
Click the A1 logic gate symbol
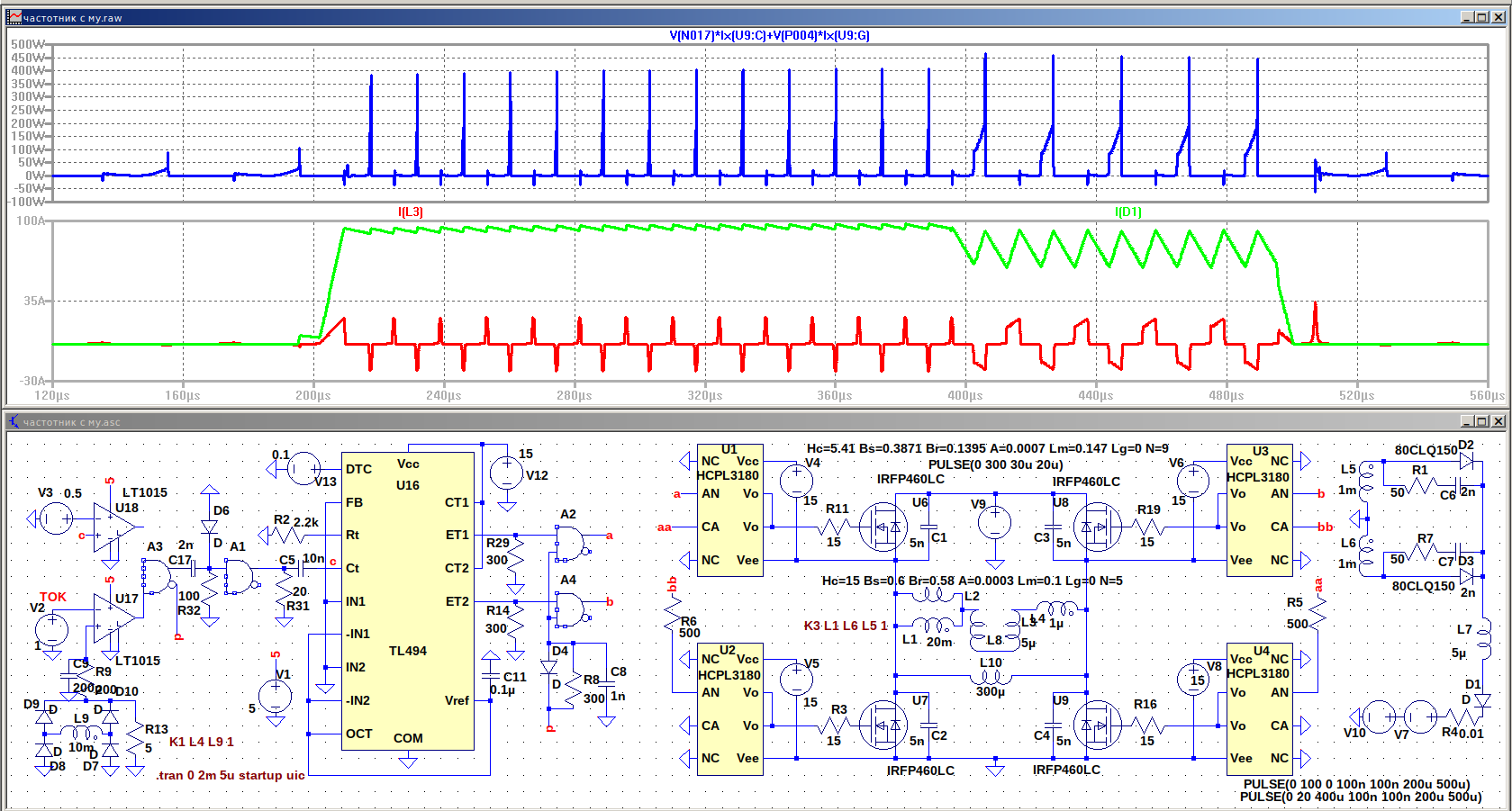pyautogui.click(x=240, y=576)
